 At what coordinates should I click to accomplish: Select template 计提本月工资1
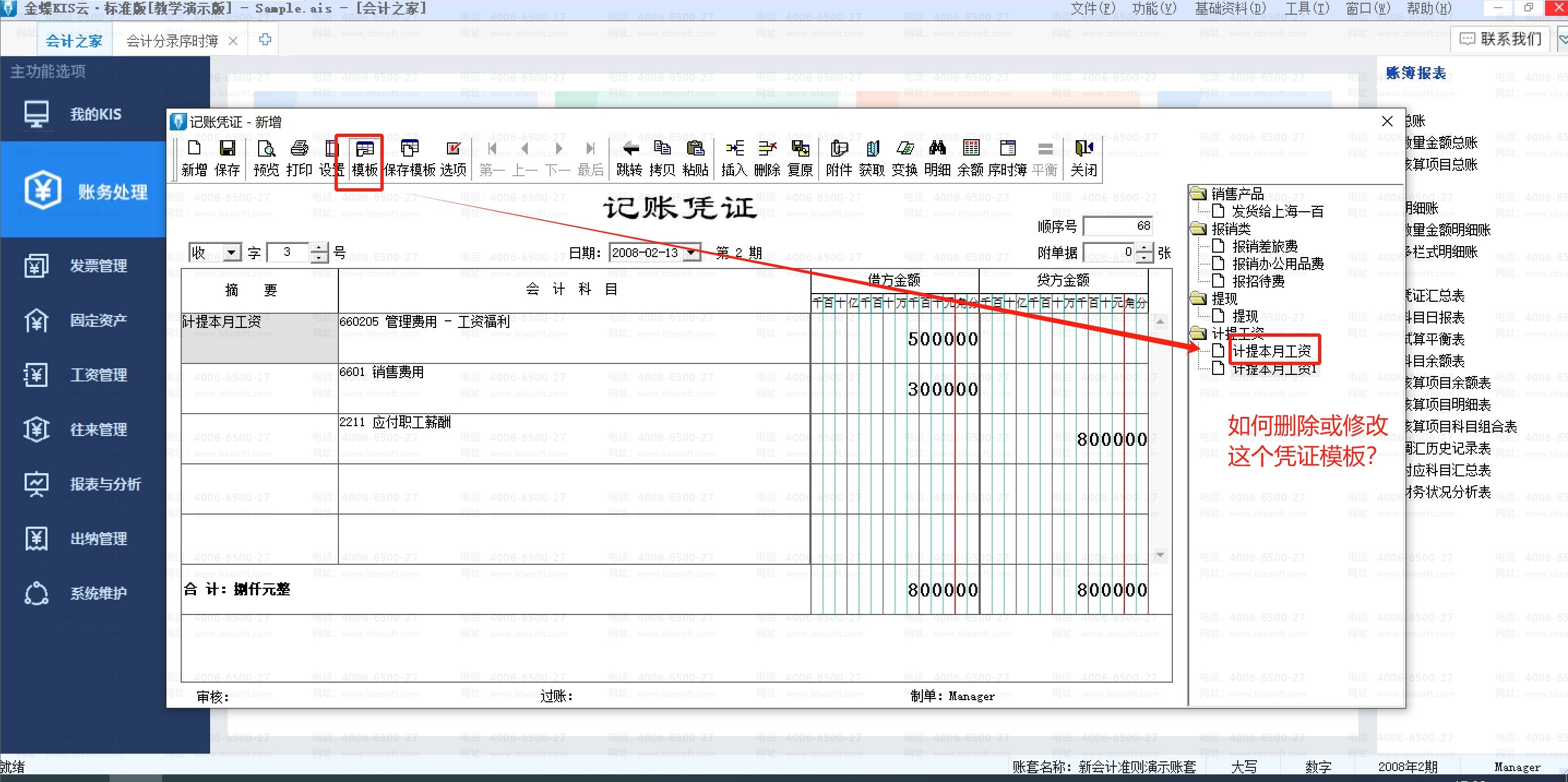tap(1274, 369)
